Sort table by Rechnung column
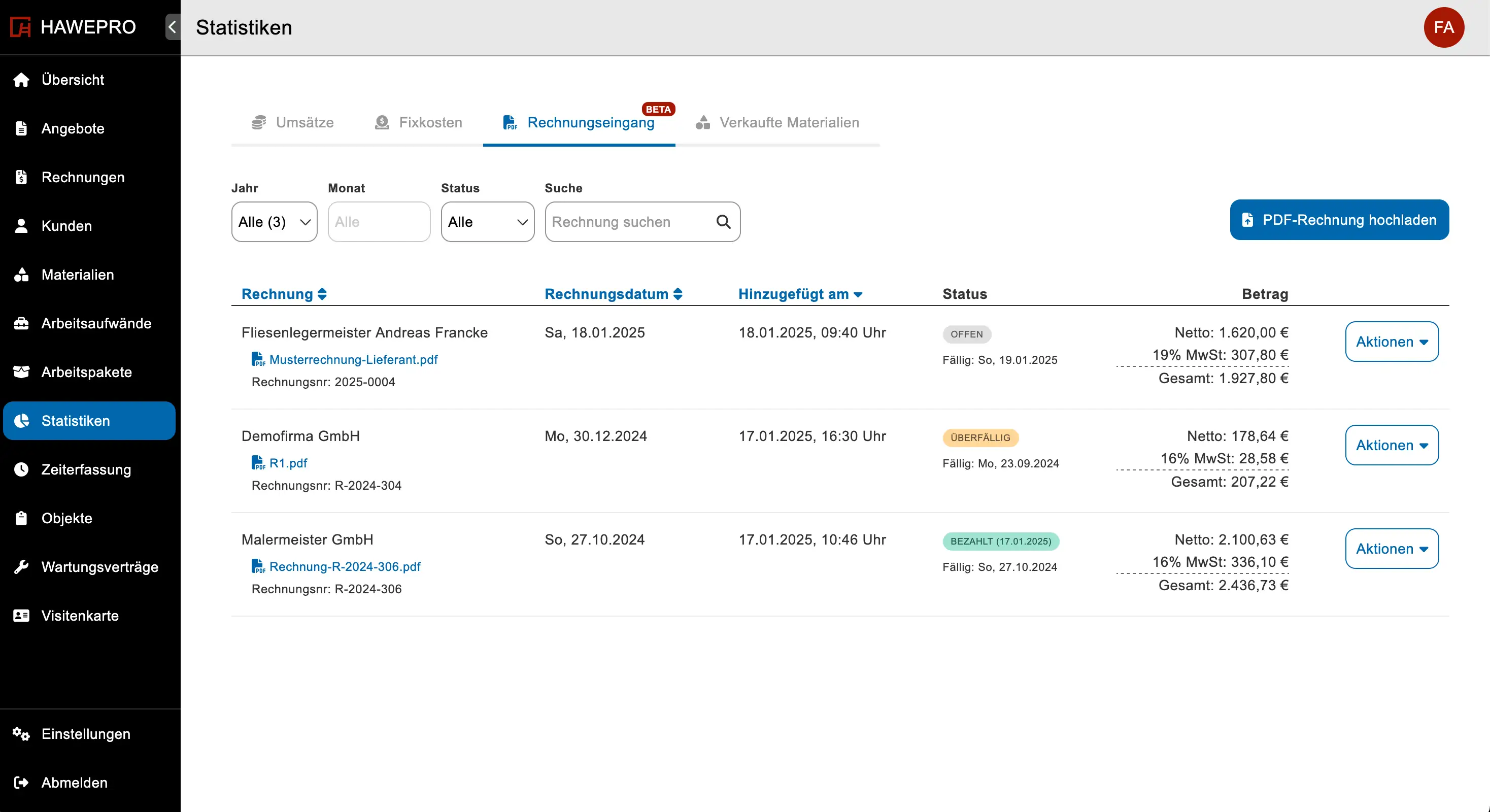Image resolution: width=1490 pixels, height=812 pixels. [x=284, y=294]
